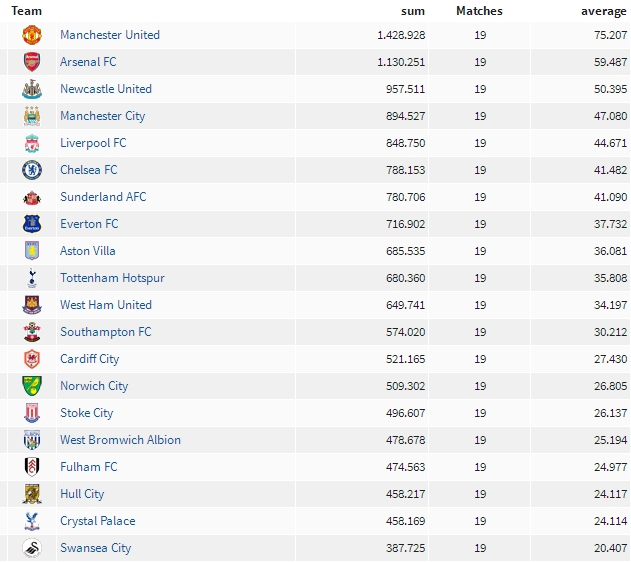This screenshot has height=562, width=631.
Task: Select the sum column header
Action: pos(413,11)
